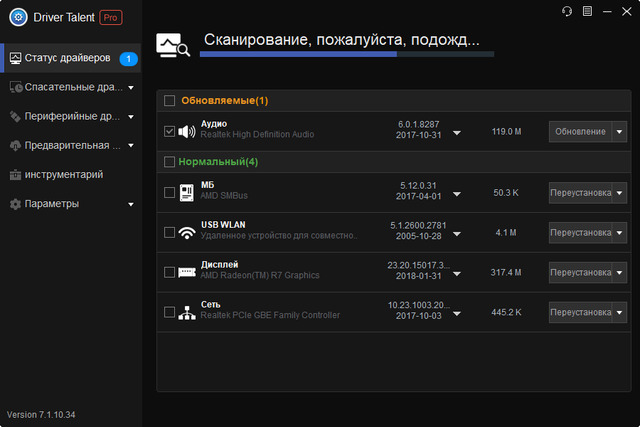The width and height of the screenshot is (640, 427).
Task: Click Переустановка button for AMD SMBus
Action: pyautogui.click(x=580, y=192)
